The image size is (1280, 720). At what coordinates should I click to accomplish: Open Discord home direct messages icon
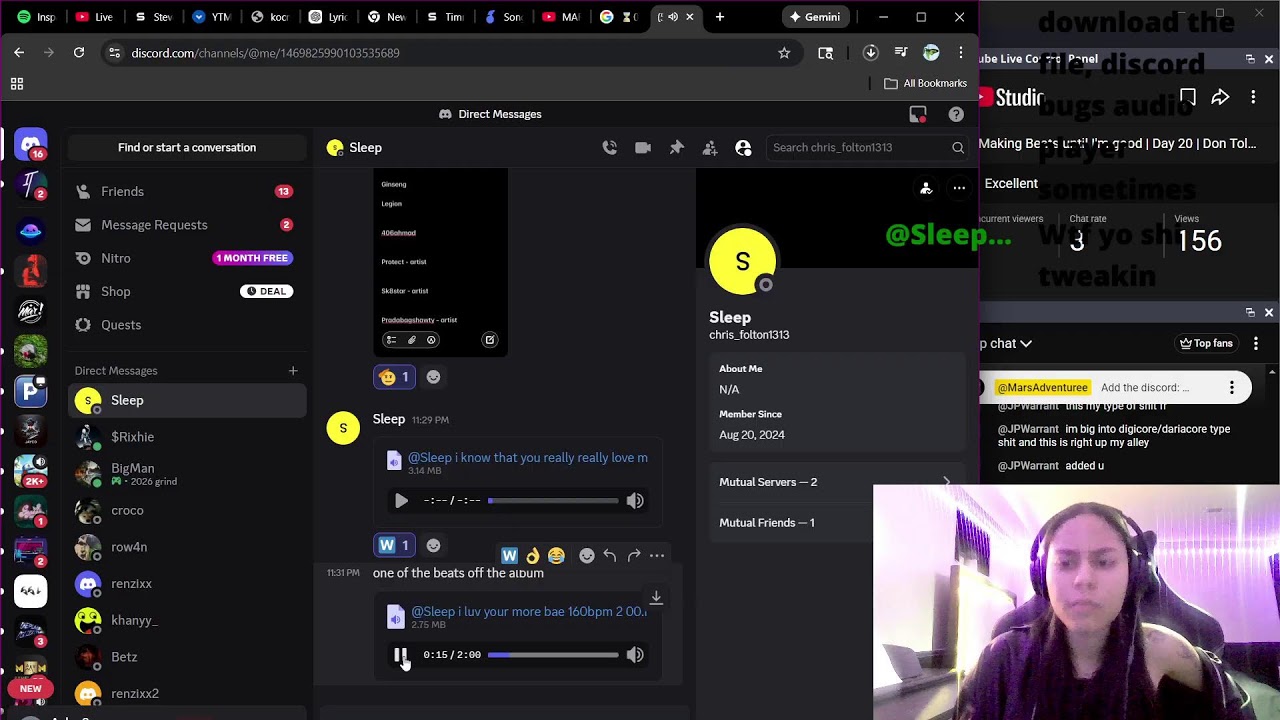click(31, 145)
